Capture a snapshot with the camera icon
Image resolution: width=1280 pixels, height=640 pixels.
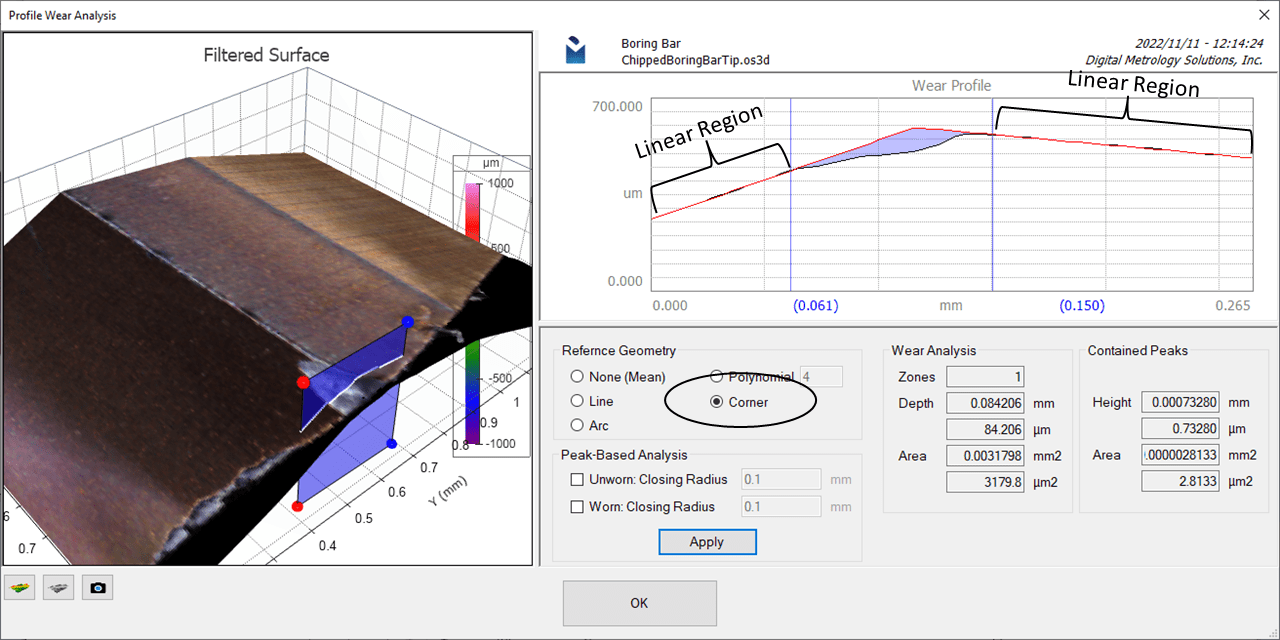tap(97, 587)
